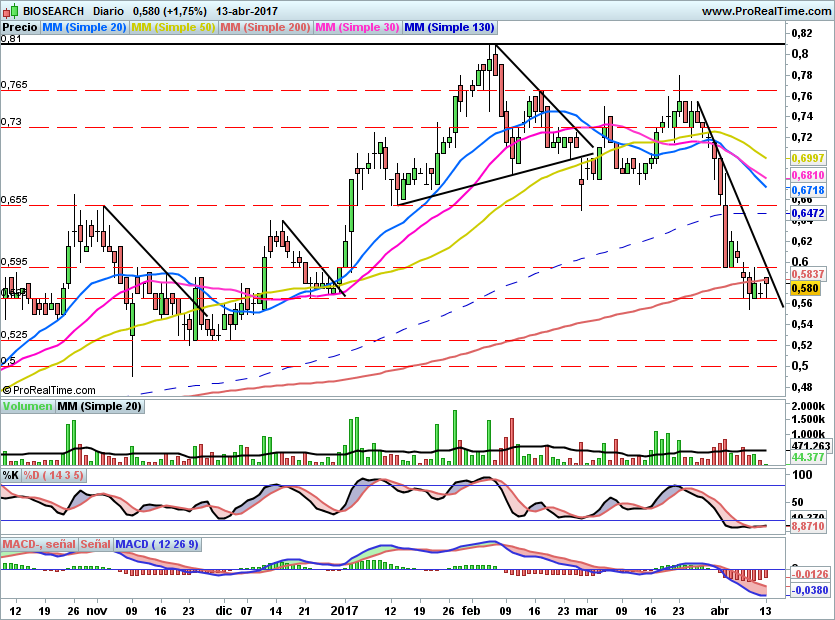Click the MACD (12 26 9) label
The width and height of the screenshot is (835, 620).
[157, 545]
